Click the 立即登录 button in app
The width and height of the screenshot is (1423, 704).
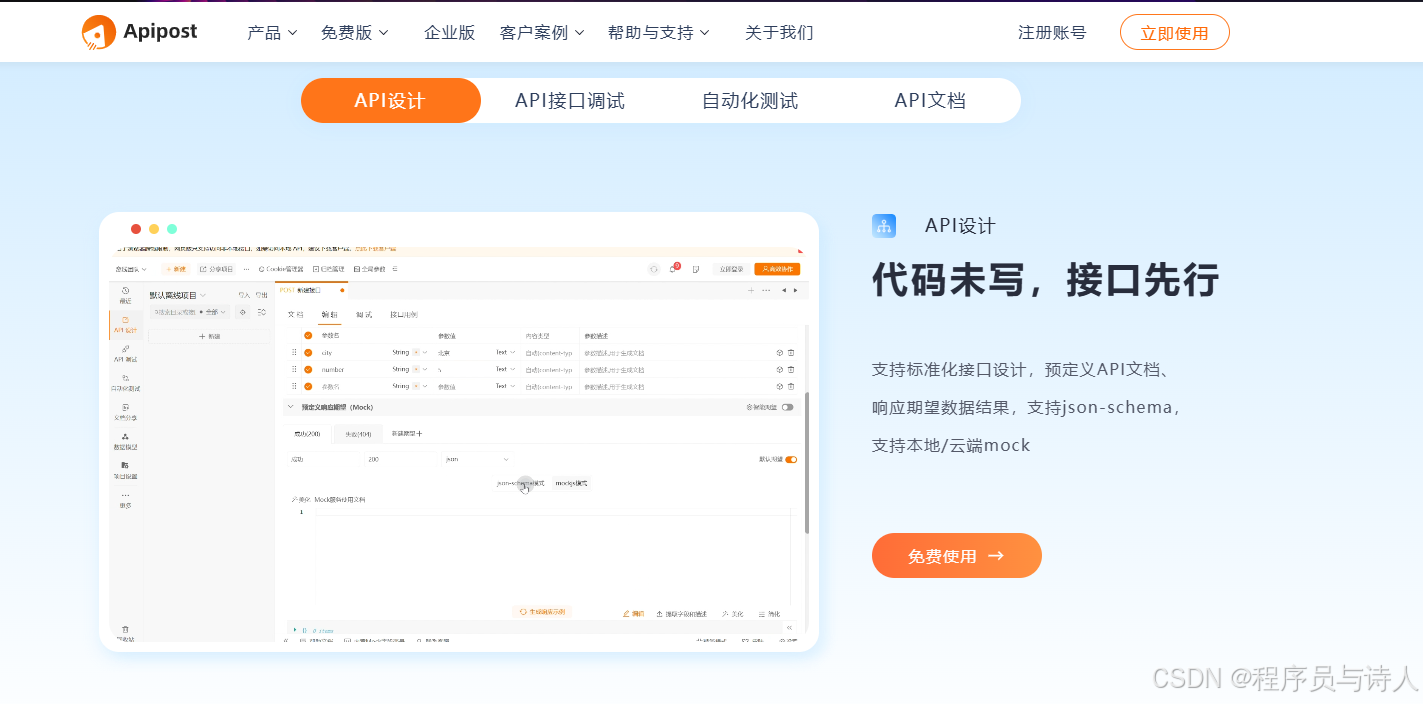[x=730, y=269]
